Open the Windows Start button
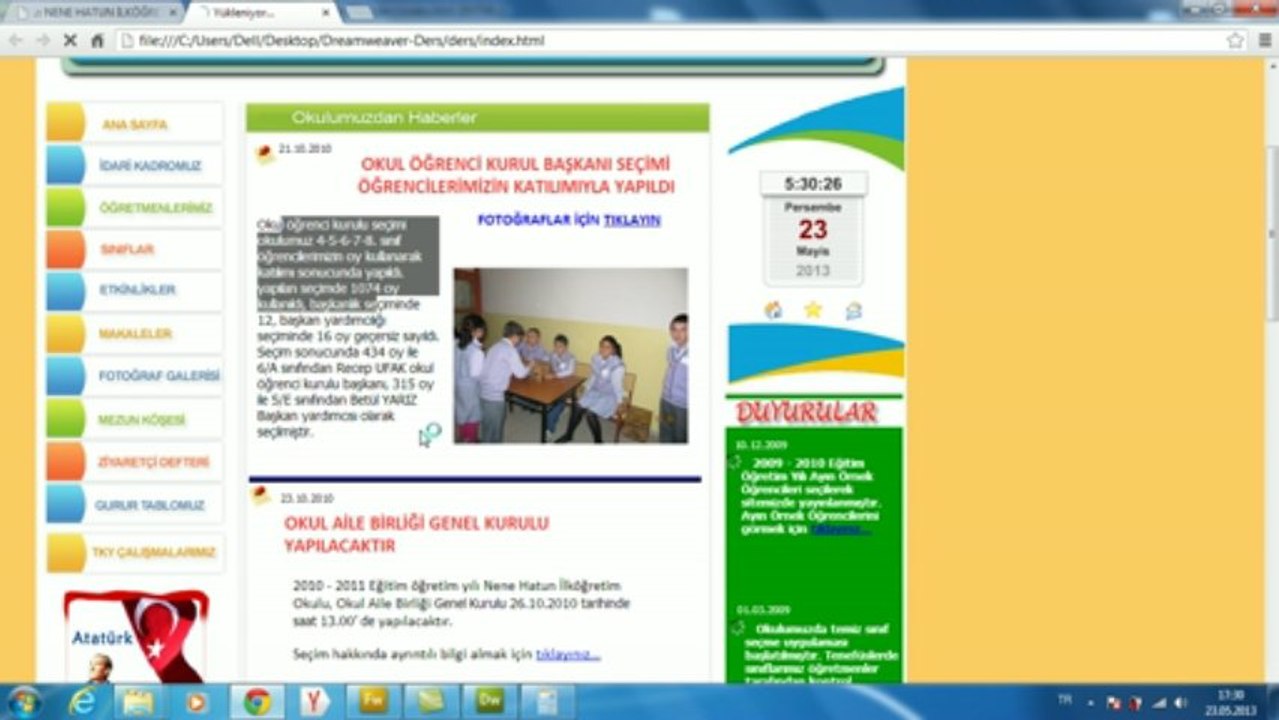The width and height of the screenshot is (1279, 720). pos(24,701)
